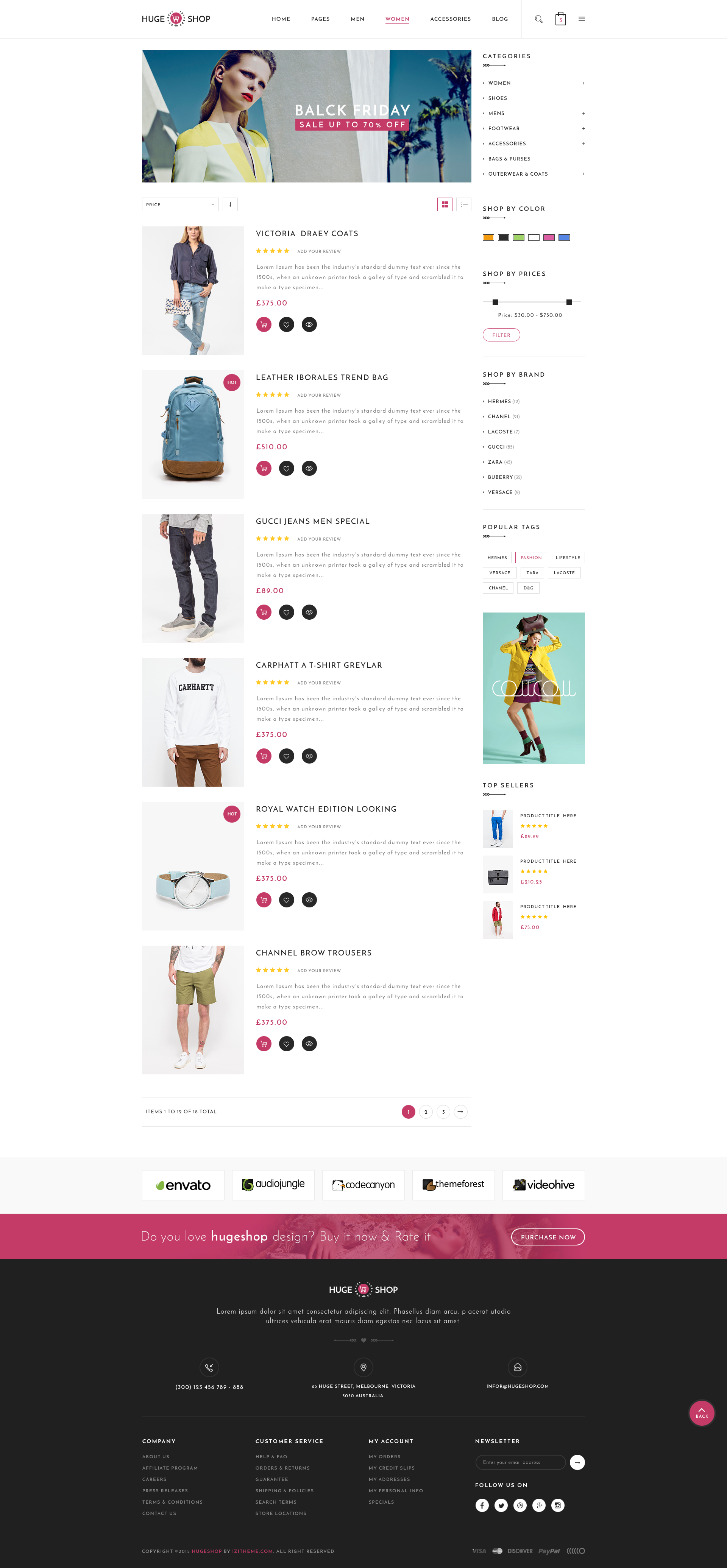Click the Purchase Now button
Image resolution: width=727 pixels, height=1568 pixels.
click(x=548, y=1237)
